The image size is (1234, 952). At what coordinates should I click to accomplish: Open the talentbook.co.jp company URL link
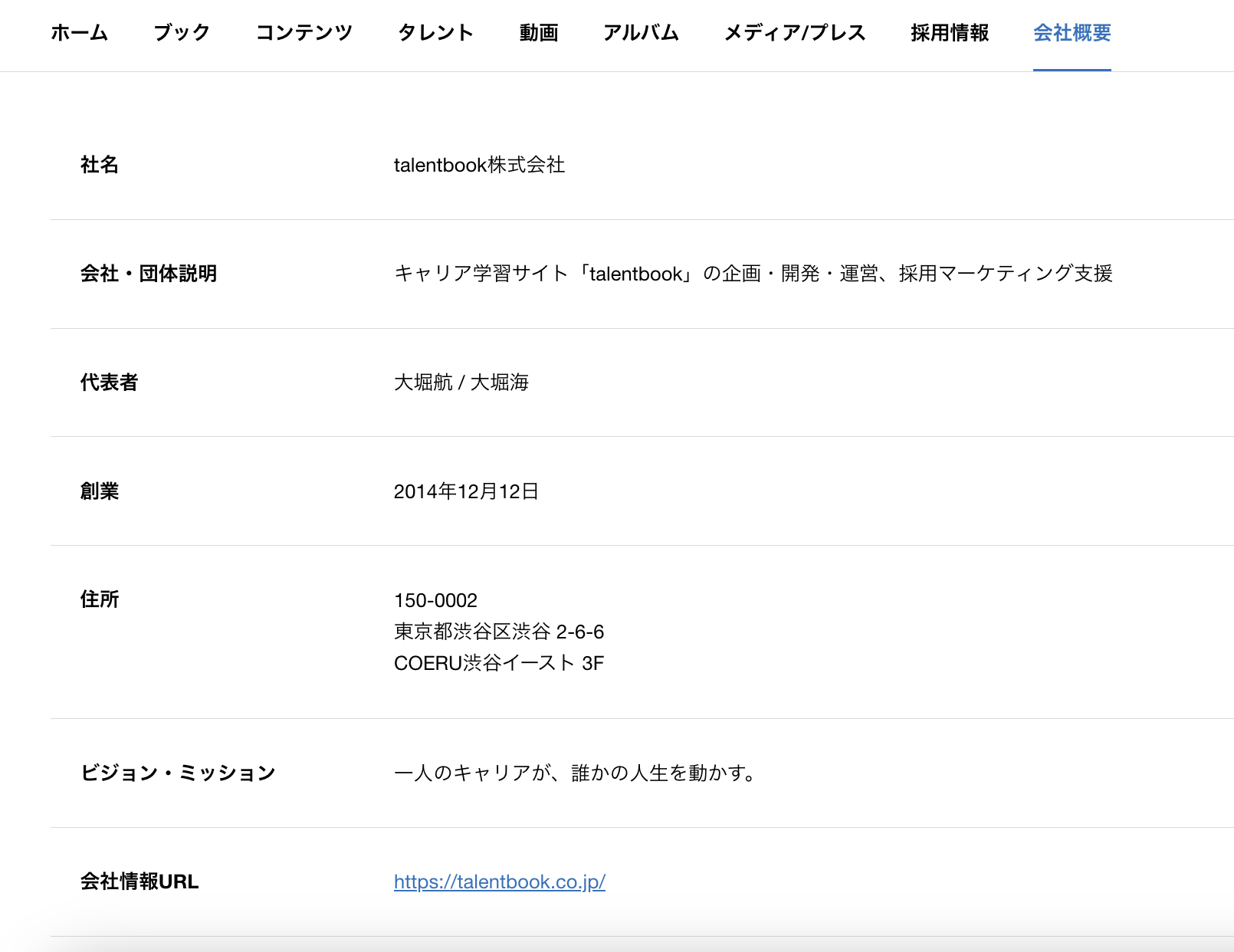coord(499,881)
